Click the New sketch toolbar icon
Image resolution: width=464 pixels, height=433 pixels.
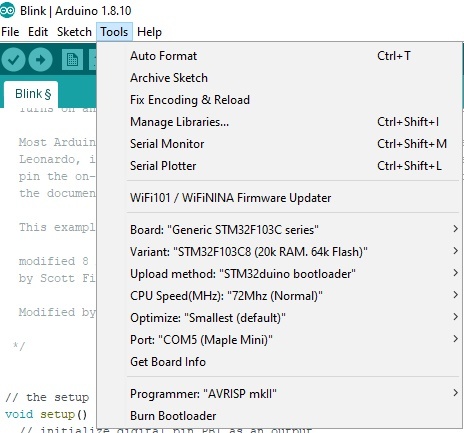pyautogui.click(x=72, y=60)
